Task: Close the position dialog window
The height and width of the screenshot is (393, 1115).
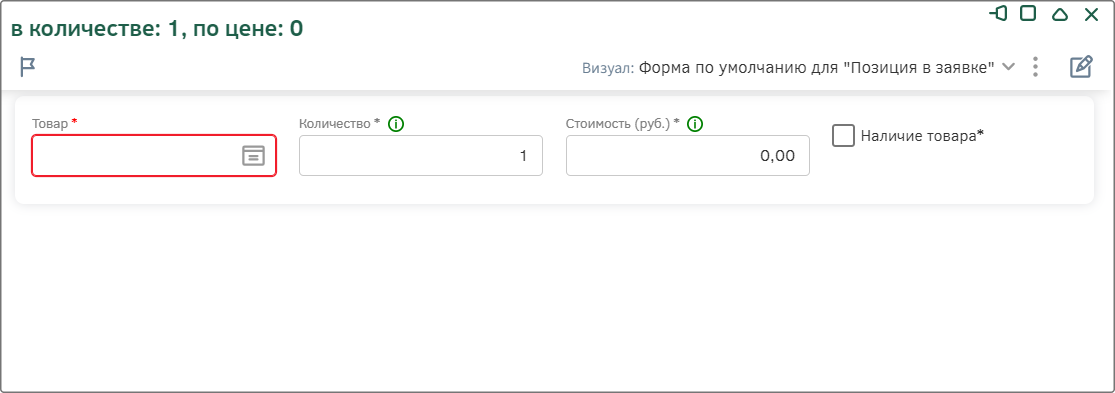Action: pyautogui.click(x=1092, y=14)
